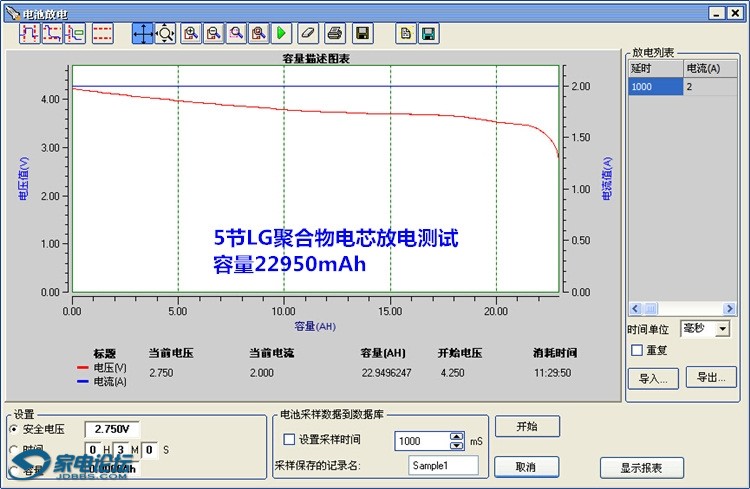This screenshot has height=489, width=750.
Task: Click the 开始 start button
Action: pyautogui.click(x=527, y=426)
